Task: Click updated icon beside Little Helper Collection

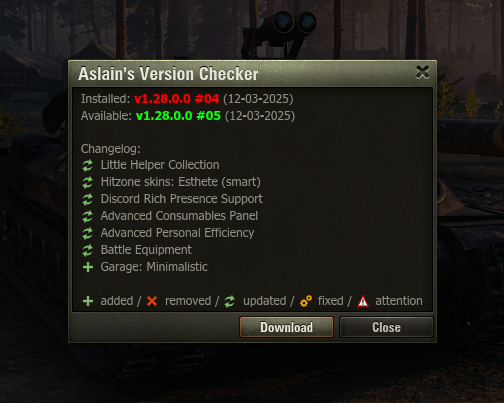Action: coord(88,165)
